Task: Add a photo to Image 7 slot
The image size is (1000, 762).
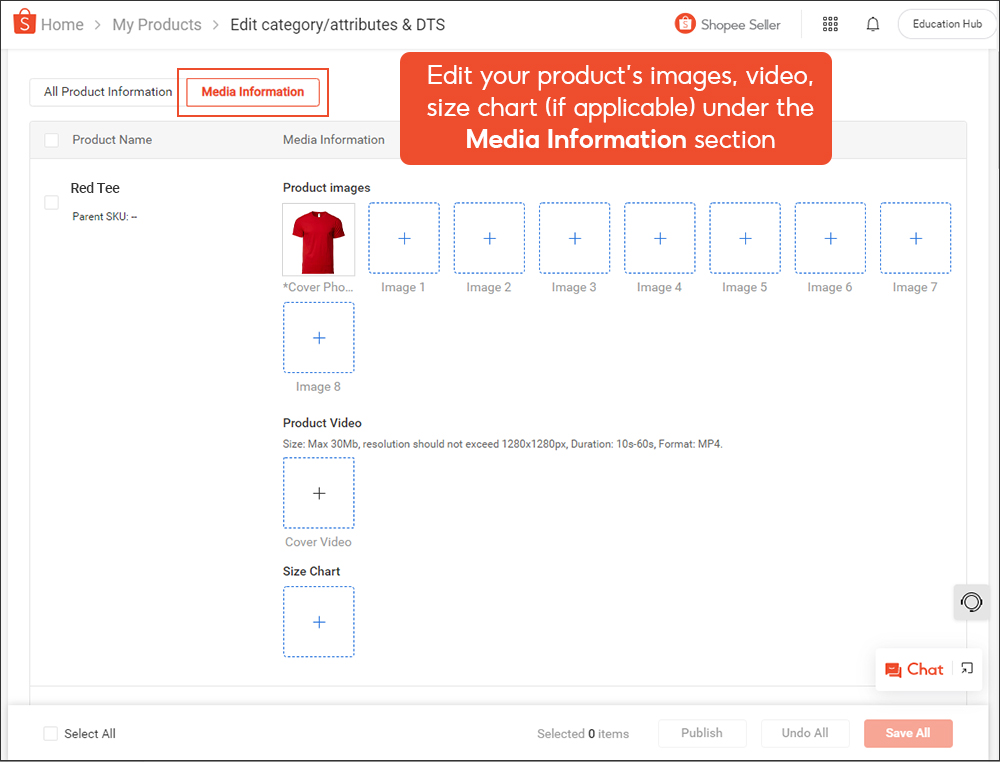Action: tap(915, 238)
